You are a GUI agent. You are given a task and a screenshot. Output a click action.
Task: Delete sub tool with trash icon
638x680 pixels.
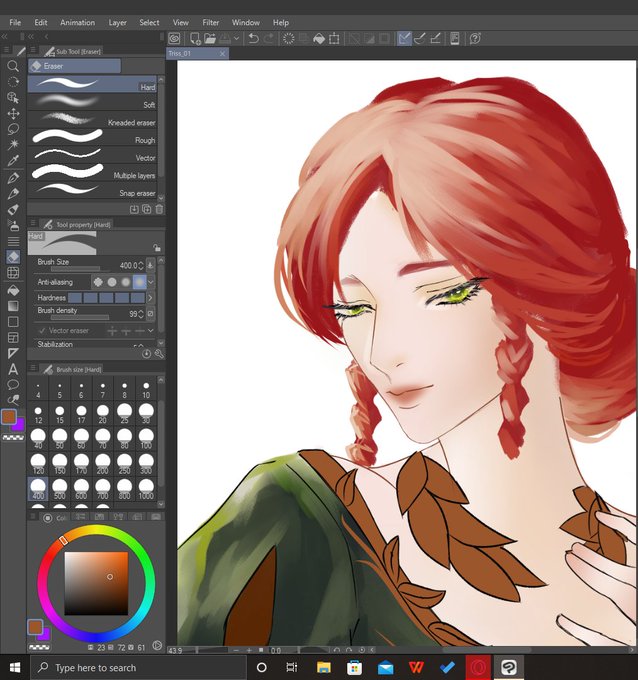[x=159, y=209]
